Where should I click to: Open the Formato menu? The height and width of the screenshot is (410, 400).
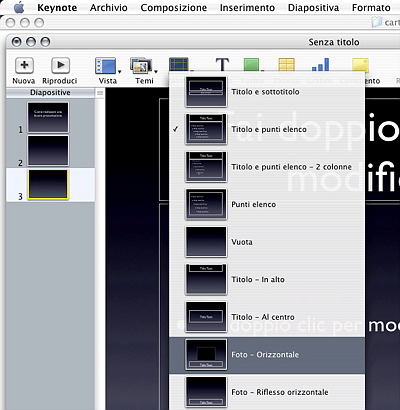tap(371, 7)
